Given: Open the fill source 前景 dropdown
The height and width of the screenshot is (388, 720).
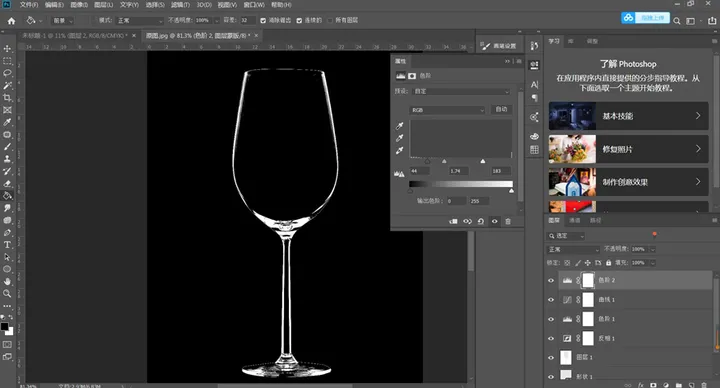Looking at the screenshot, I should click(62, 21).
